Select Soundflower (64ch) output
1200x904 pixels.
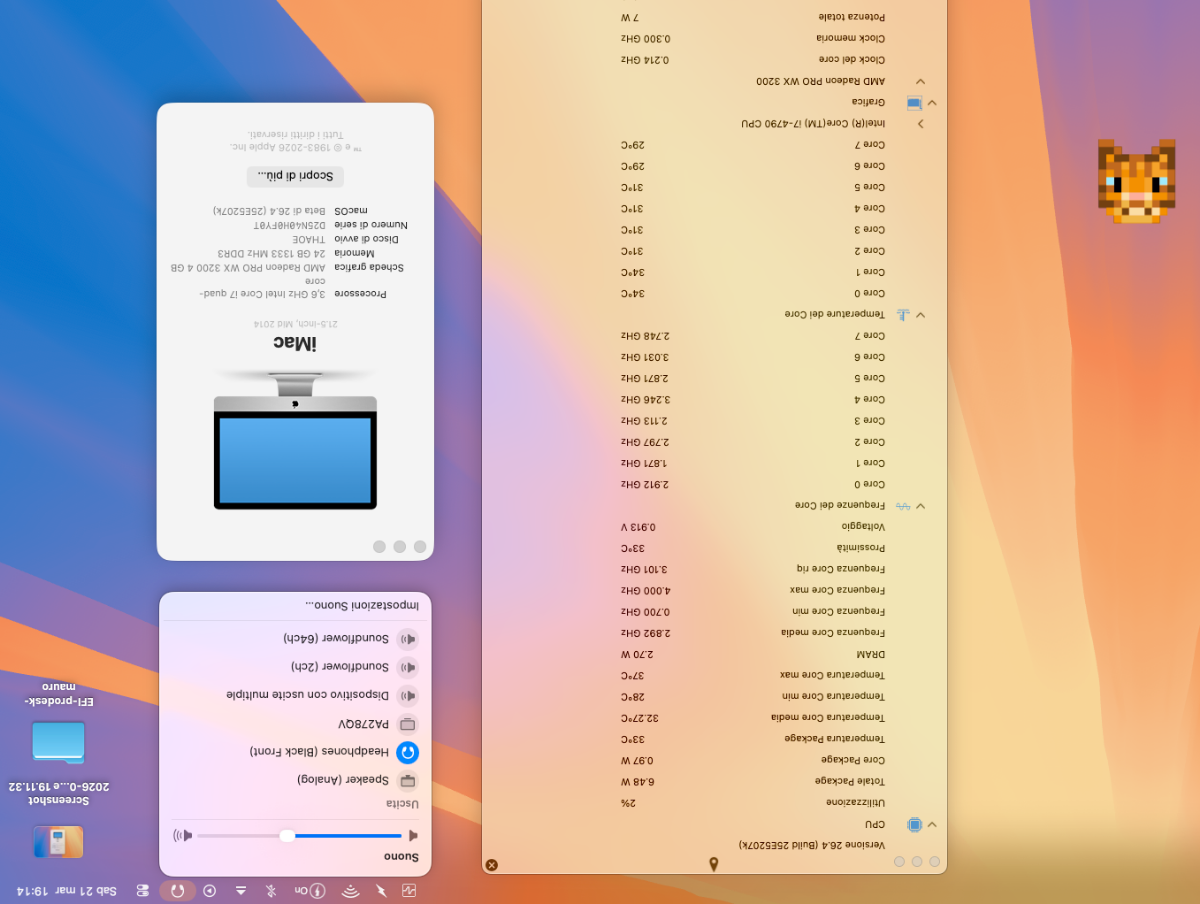pos(296,638)
